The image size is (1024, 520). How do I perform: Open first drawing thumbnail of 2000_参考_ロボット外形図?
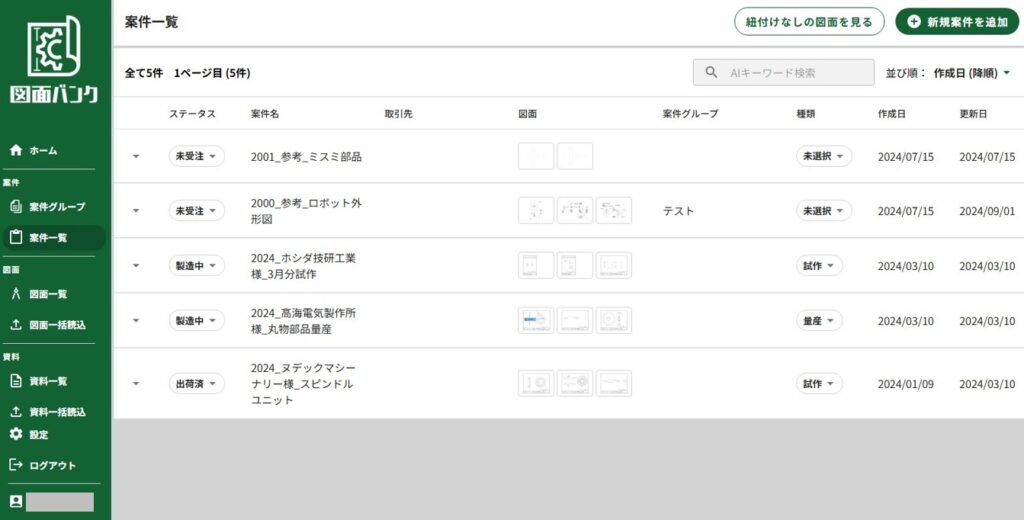pos(536,211)
